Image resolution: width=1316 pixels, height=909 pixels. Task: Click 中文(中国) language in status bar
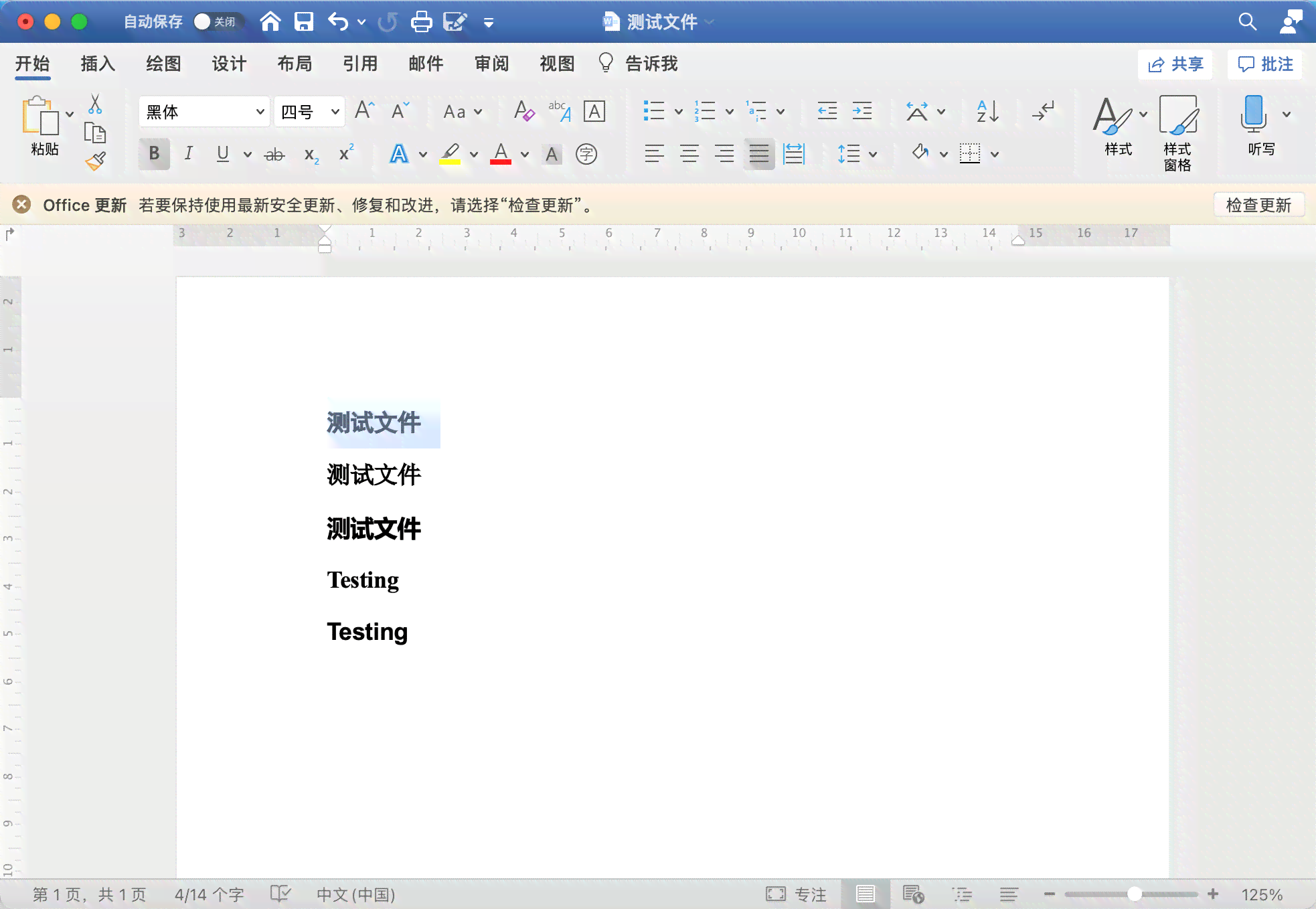[355, 894]
